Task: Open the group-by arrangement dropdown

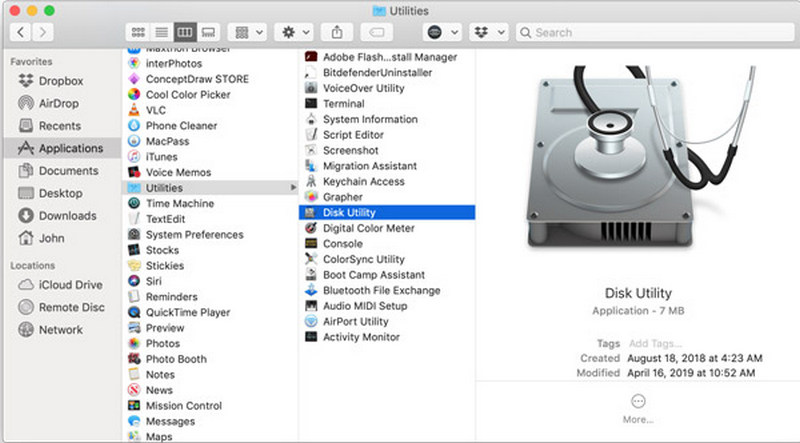Action: tap(246, 32)
